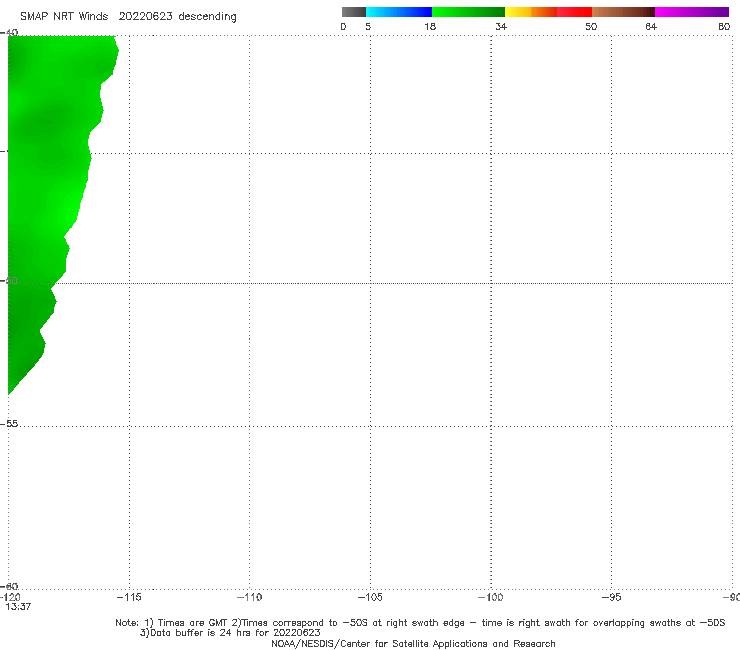Click the longitude label '-95'
Screen dimensions: 740x650
611,597
